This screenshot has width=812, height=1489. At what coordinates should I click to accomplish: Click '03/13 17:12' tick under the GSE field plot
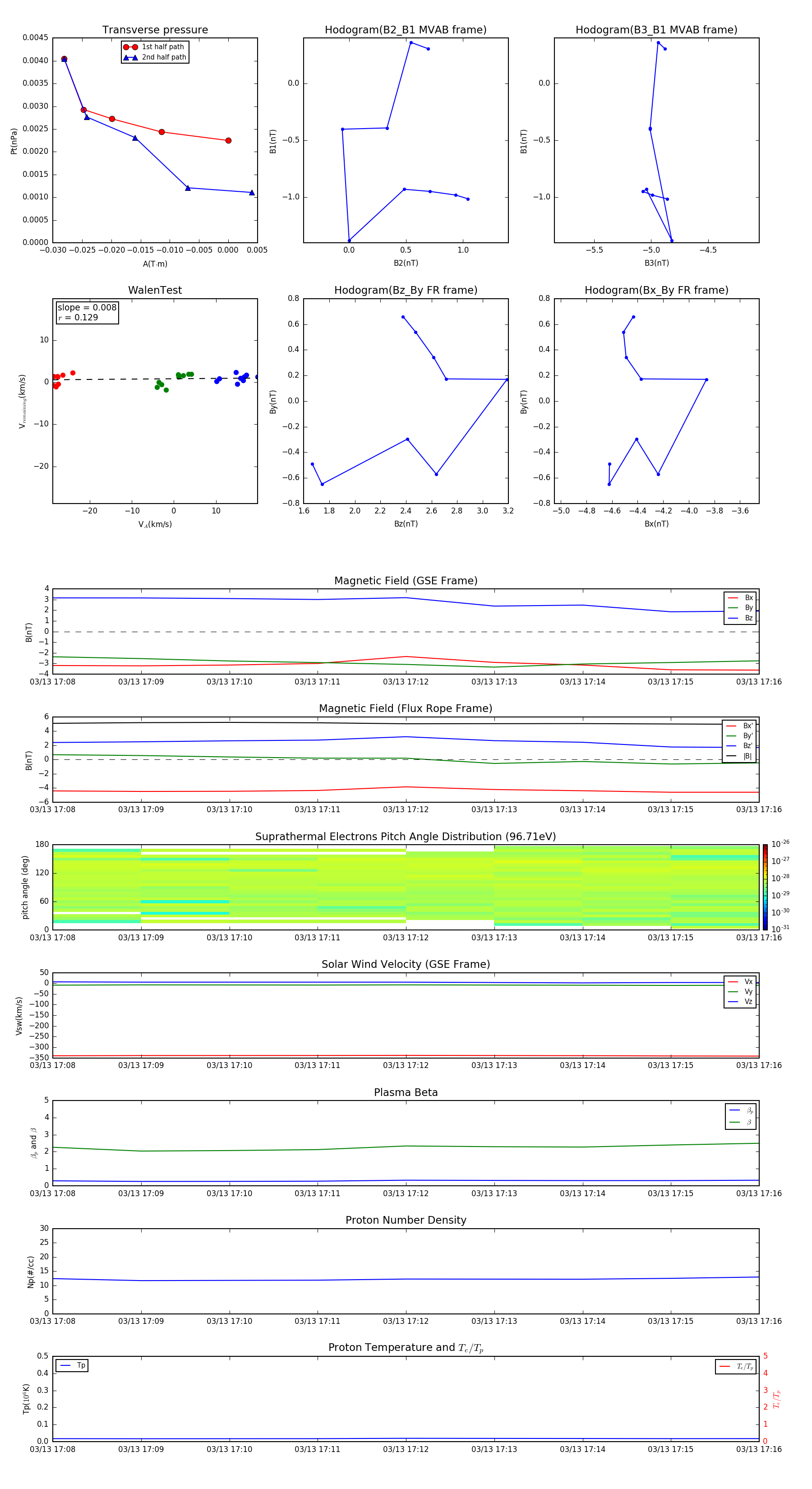coord(406,682)
